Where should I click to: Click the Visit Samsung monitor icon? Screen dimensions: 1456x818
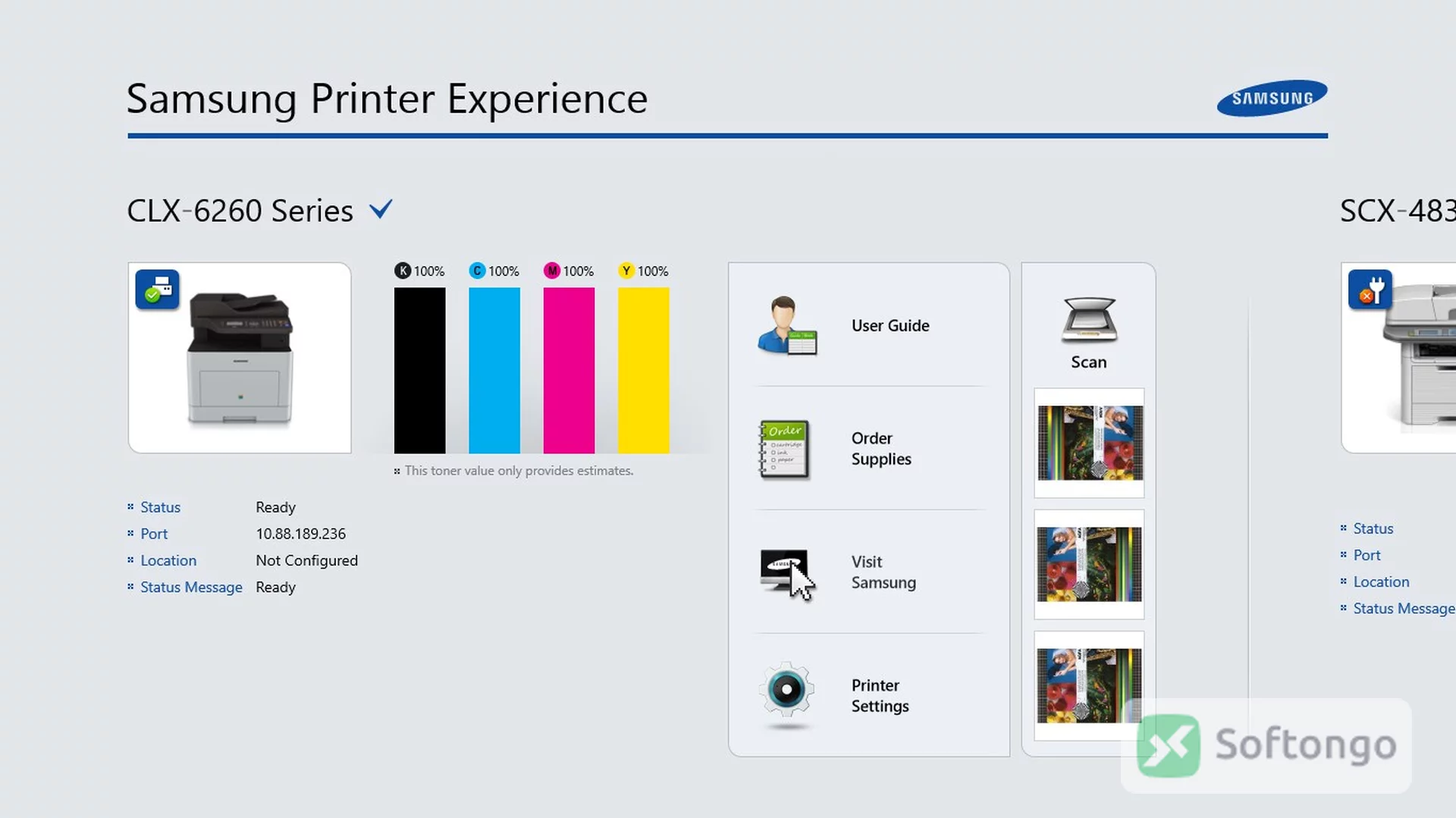(x=786, y=572)
